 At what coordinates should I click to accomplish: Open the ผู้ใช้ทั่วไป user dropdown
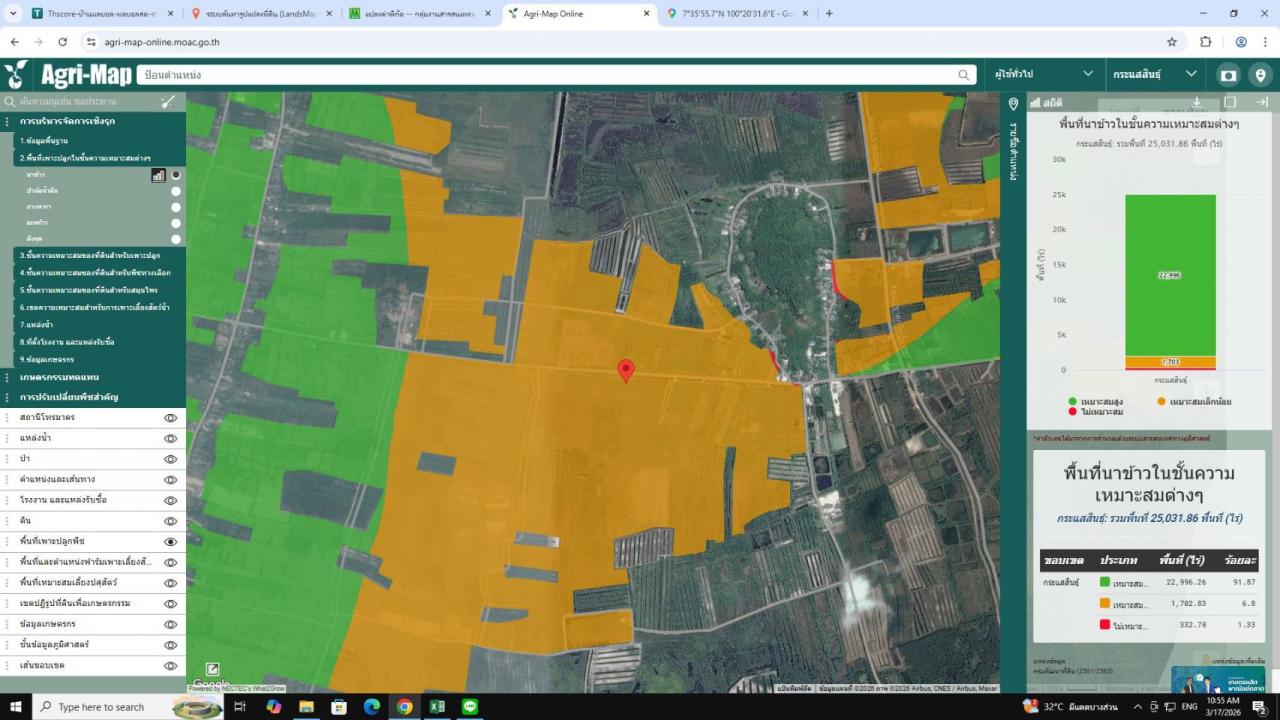point(1043,74)
